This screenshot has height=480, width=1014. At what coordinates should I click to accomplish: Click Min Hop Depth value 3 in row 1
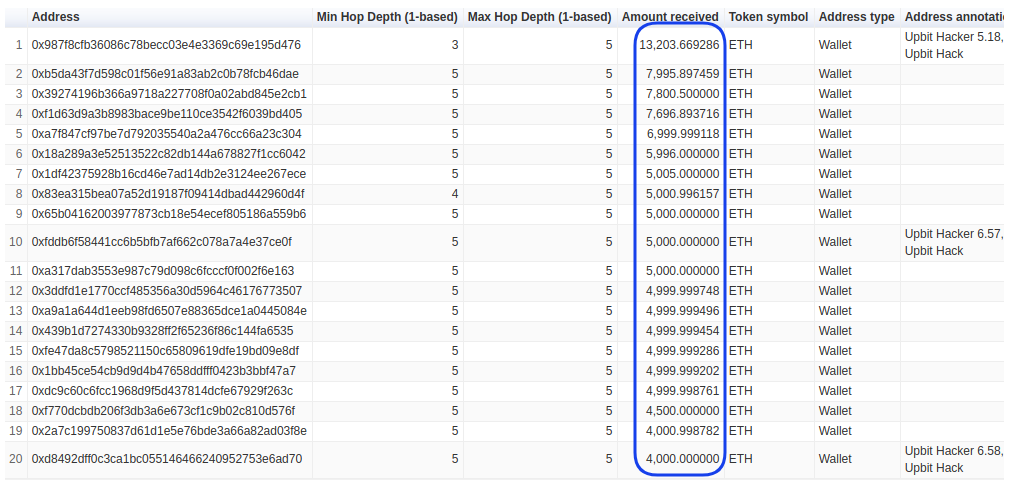pos(455,45)
